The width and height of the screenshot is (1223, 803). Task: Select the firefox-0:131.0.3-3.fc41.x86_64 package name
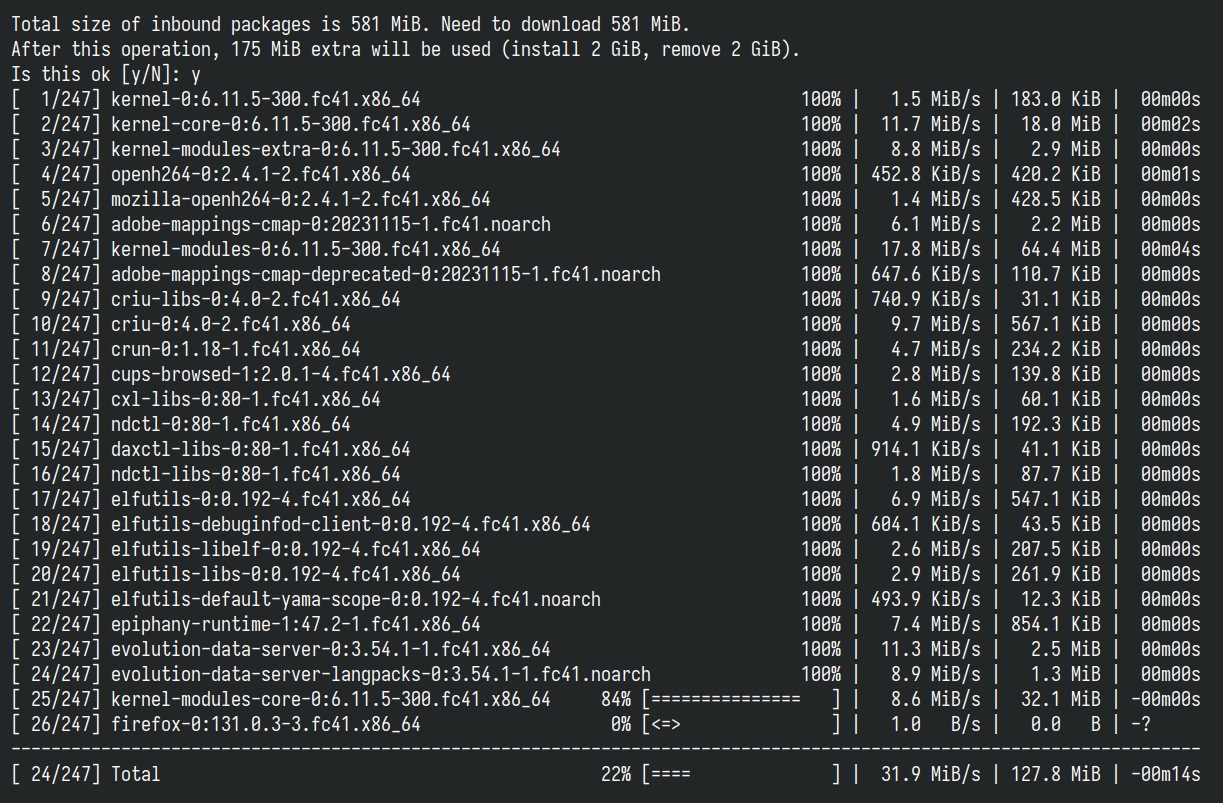266,724
